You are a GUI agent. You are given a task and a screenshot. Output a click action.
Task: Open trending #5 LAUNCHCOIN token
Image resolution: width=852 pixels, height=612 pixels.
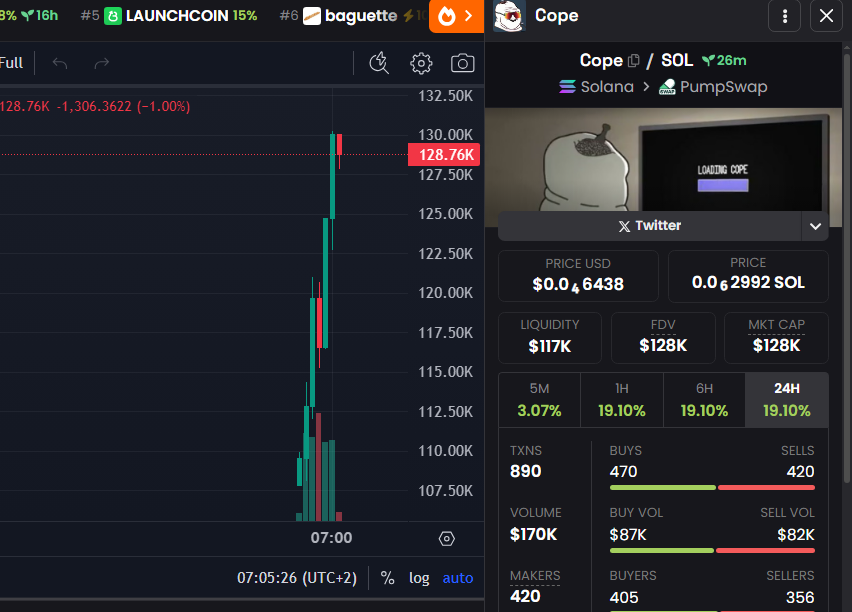click(x=169, y=16)
